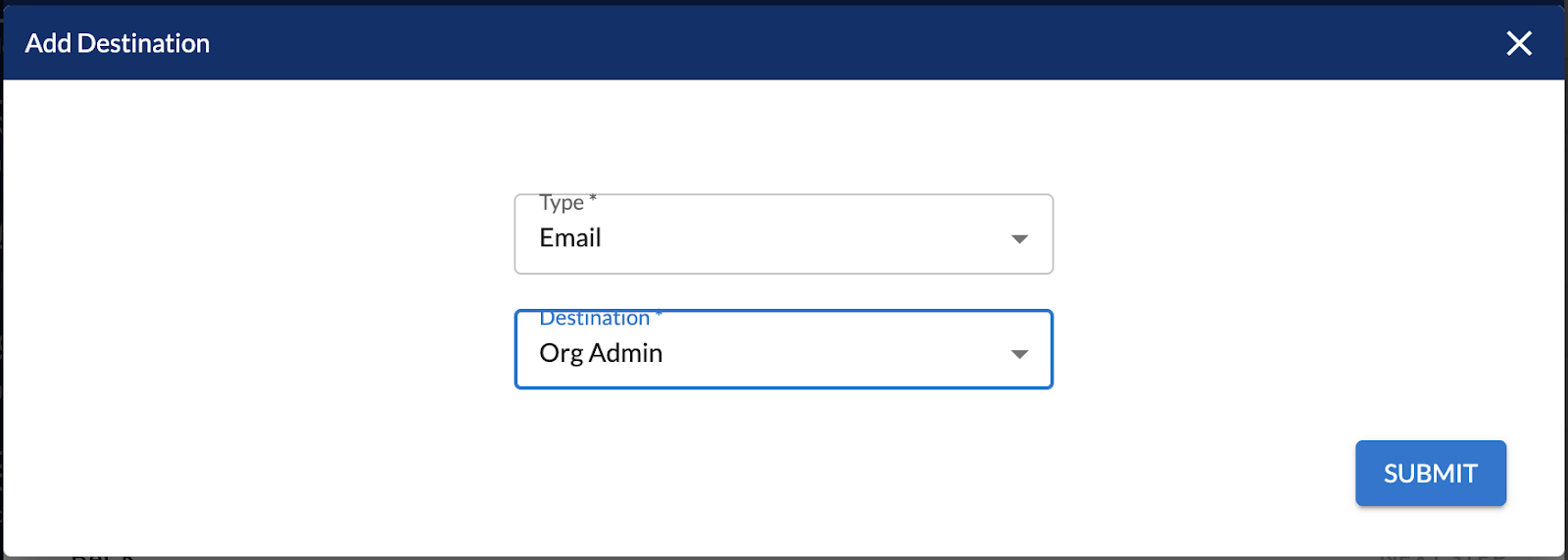Click the X icon in header
The height and width of the screenshot is (560, 1568).
tap(1518, 43)
